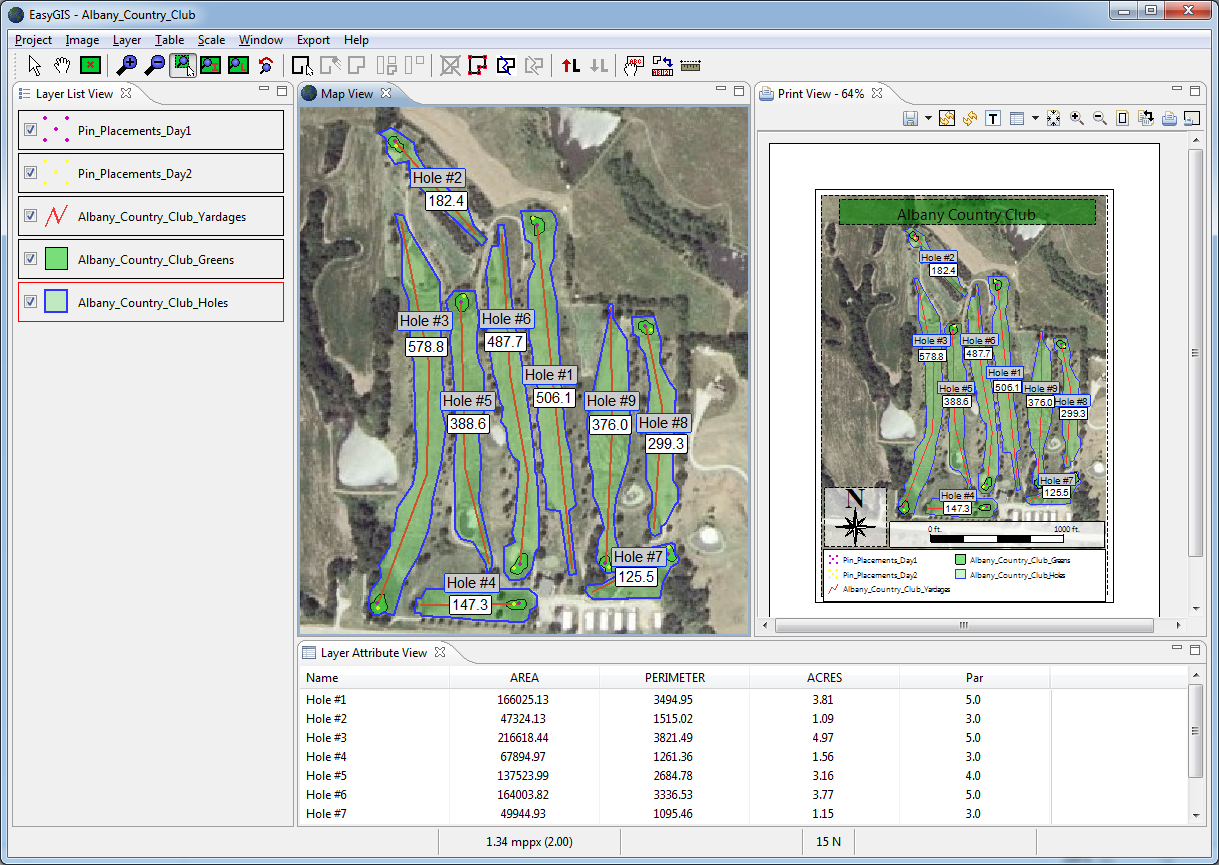
Task: Click the zoom to image extent icon
Action: tap(210, 66)
